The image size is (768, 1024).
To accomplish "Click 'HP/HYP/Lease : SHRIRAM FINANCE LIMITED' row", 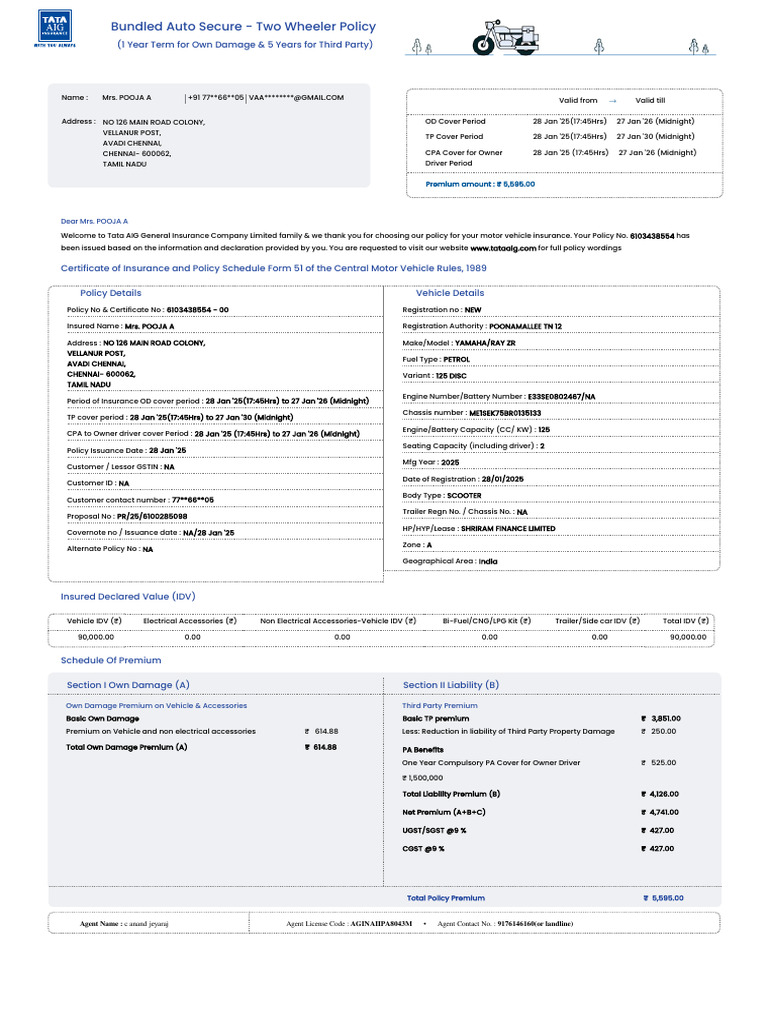I will point(479,529).
